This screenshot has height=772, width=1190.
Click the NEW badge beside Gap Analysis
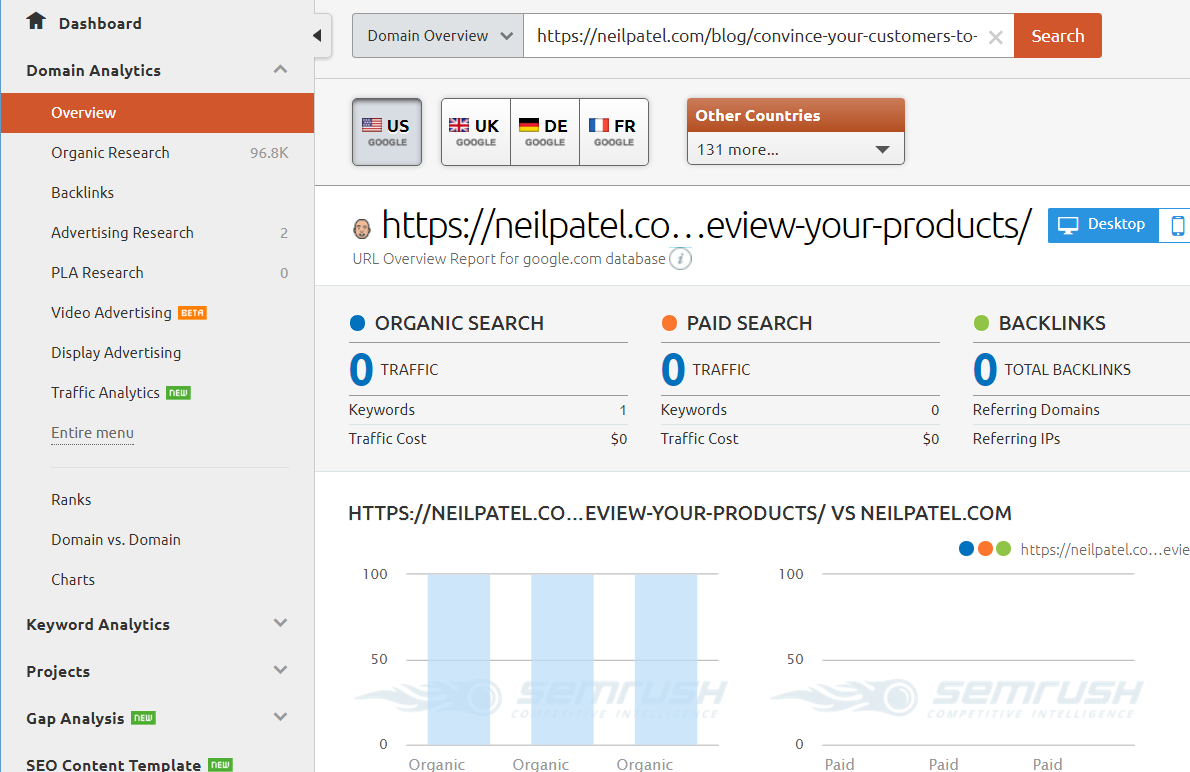(143, 717)
